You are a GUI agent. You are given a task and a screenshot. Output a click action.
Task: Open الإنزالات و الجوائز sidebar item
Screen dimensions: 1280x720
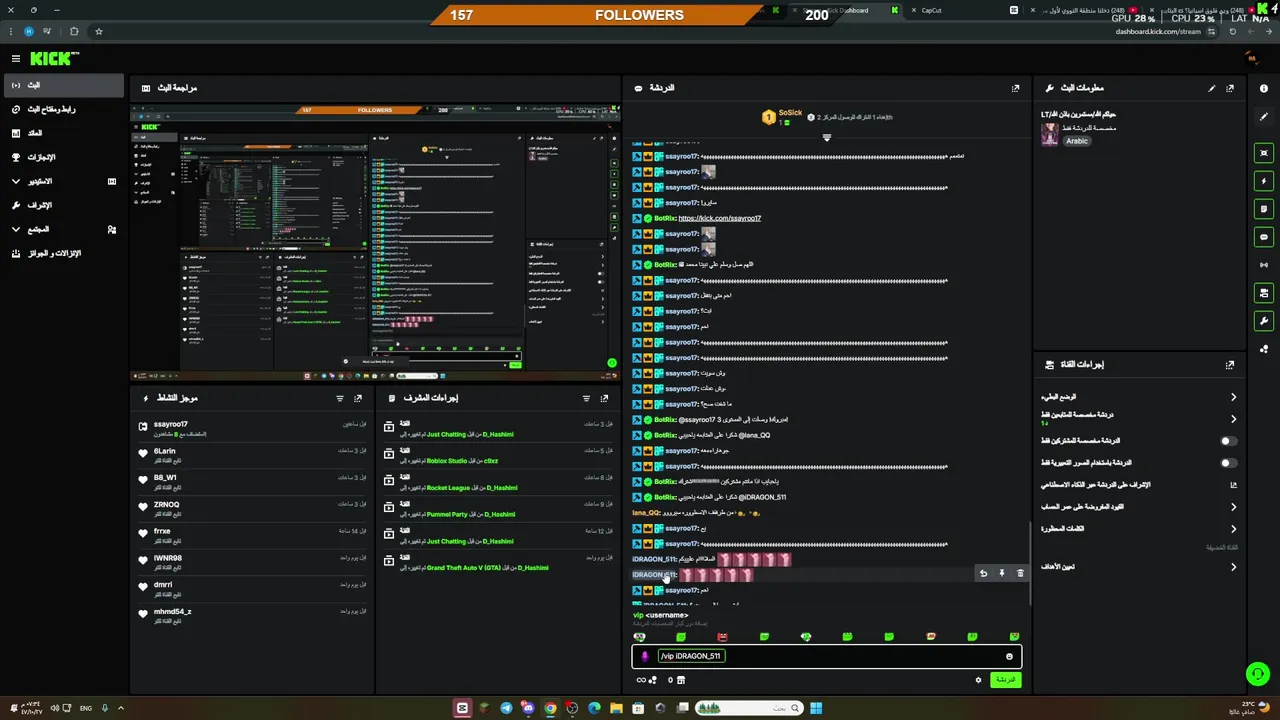point(63,253)
